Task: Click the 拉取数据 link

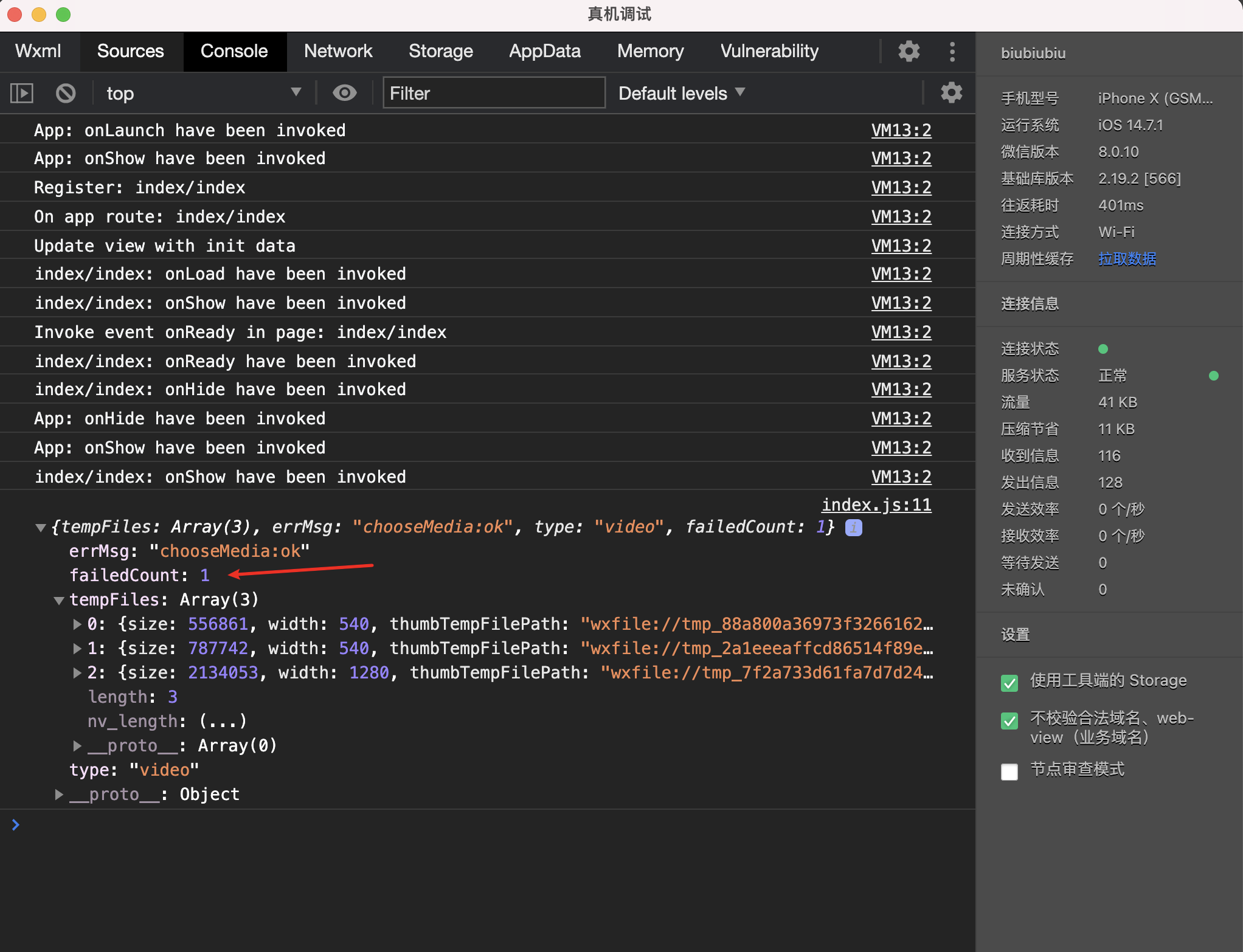Action: pos(1127,259)
